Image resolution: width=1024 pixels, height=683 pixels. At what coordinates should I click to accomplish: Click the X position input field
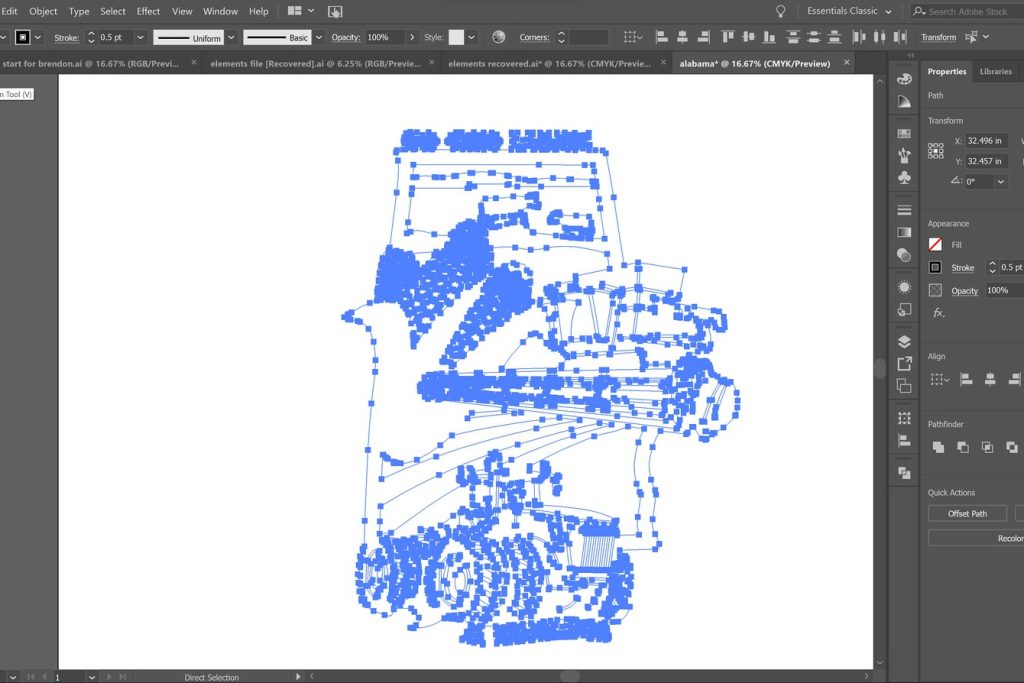[985, 141]
